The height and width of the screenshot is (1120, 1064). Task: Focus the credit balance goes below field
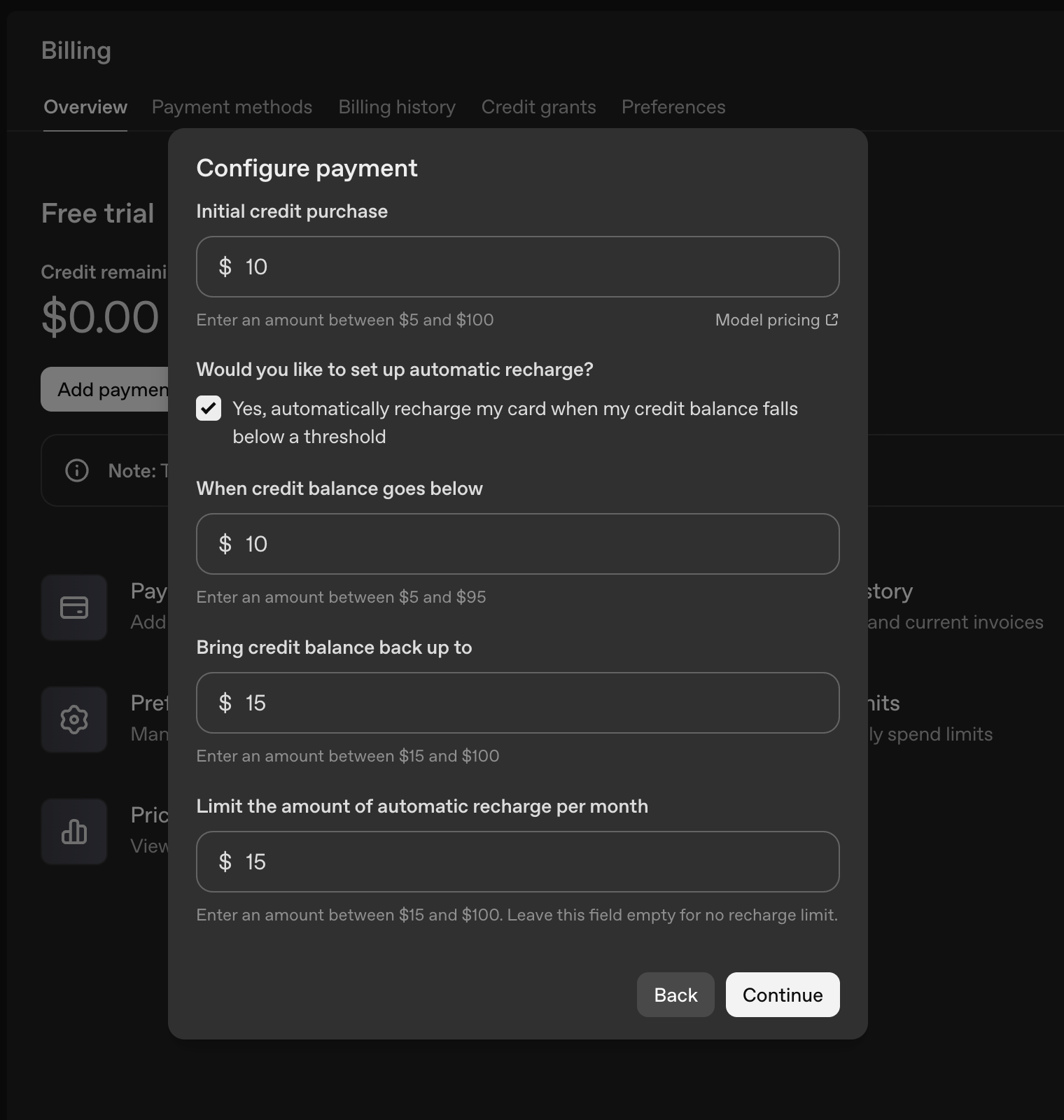(518, 544)
